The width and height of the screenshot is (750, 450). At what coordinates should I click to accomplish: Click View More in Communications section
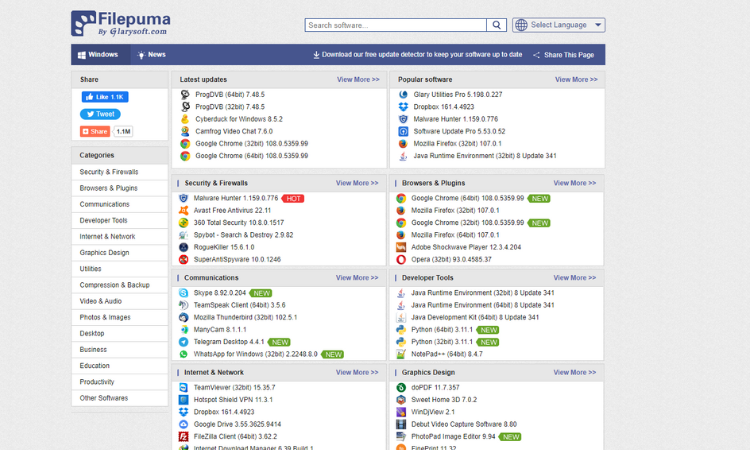(x=357, y=277)
